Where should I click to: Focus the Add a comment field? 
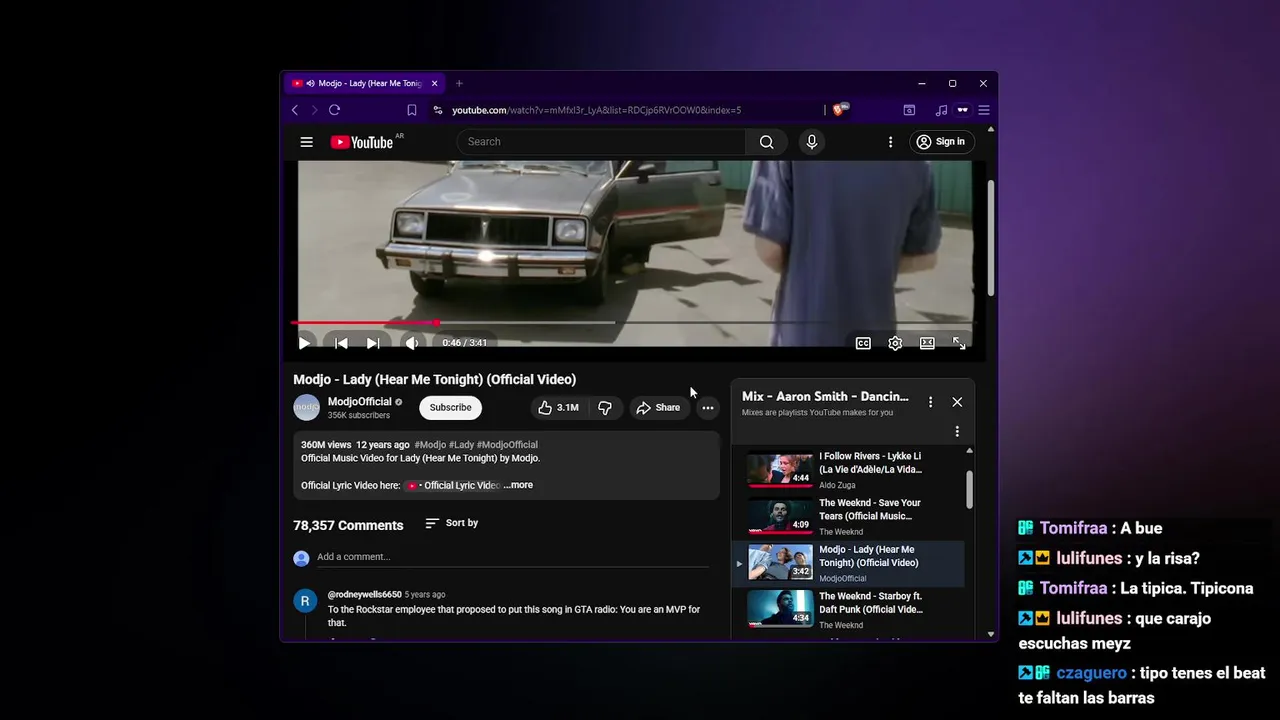tap(515, 557)
